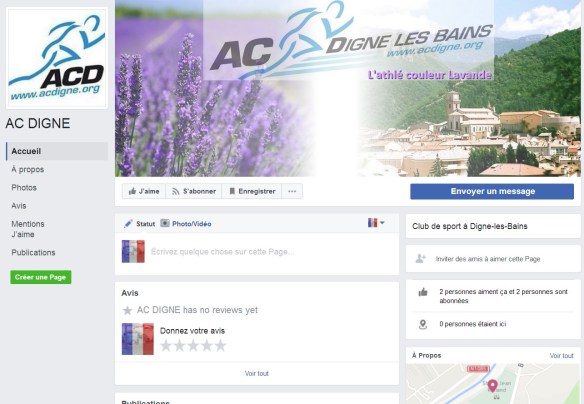Save the page with the Enregistrer bookmark
The width and height of the screenshot is (584, 404).
coord(252,191)
